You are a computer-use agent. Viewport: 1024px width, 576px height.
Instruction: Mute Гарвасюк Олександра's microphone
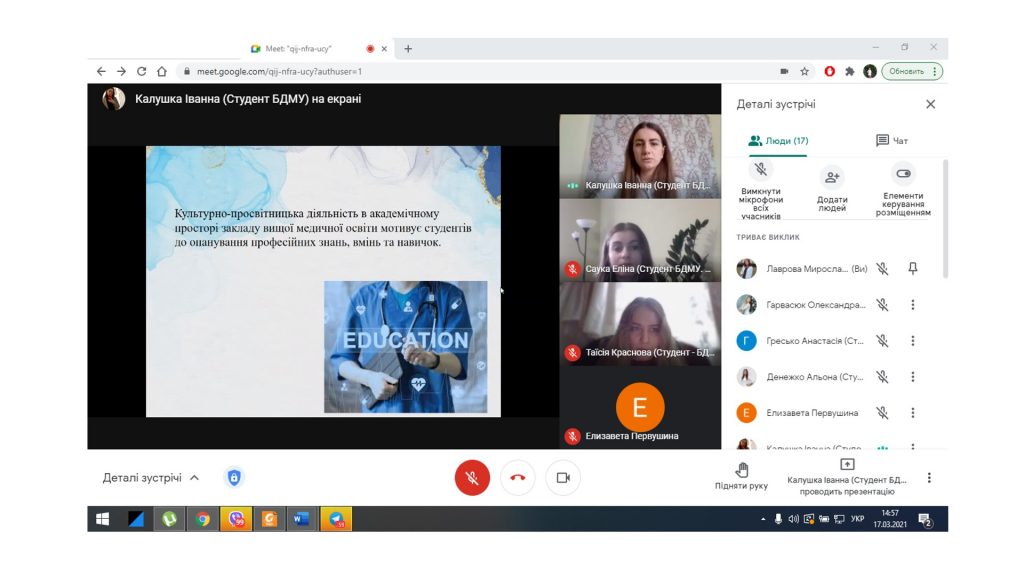[882, 304]
